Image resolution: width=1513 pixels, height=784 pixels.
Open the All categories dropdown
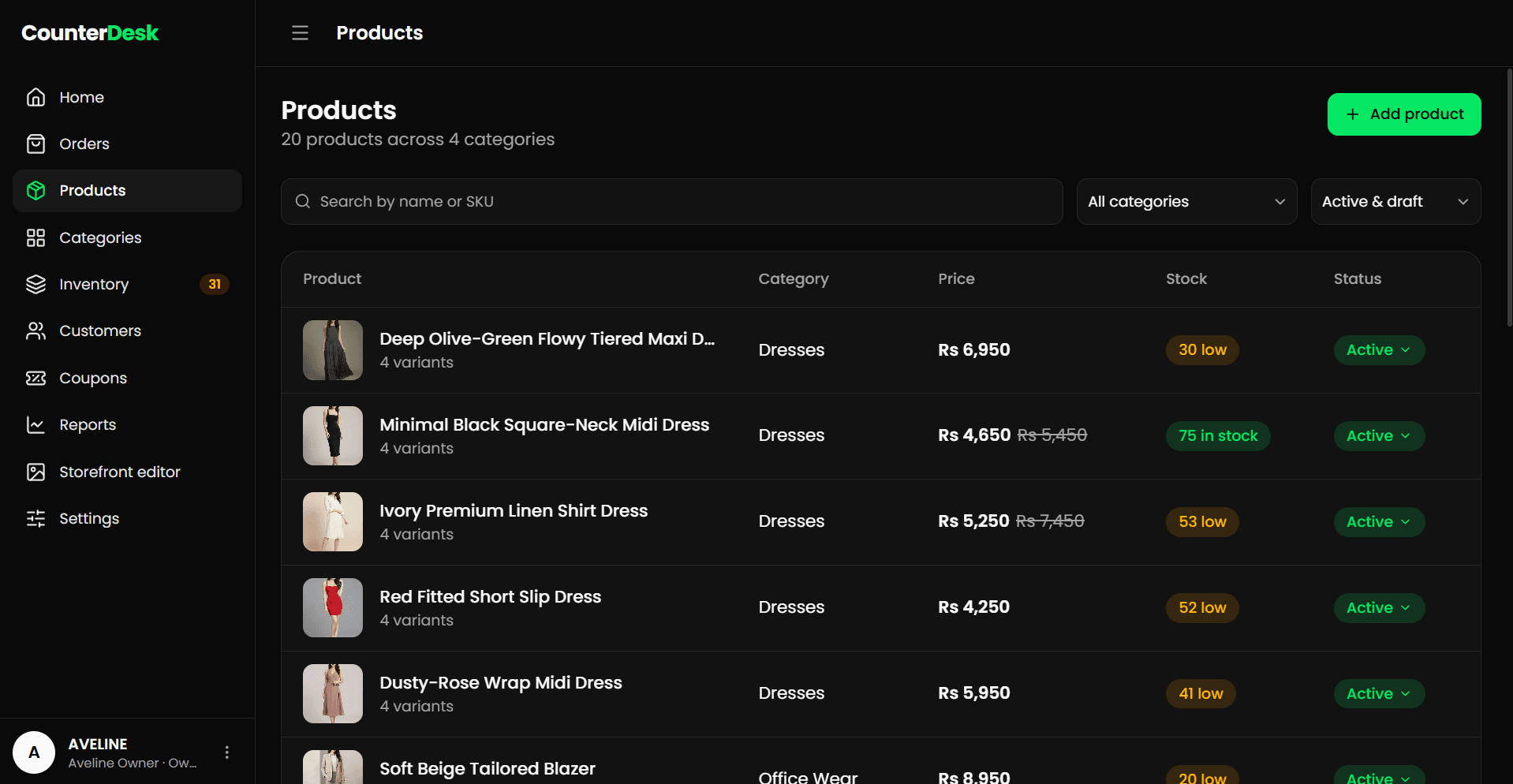click(x=1186, y=202)
